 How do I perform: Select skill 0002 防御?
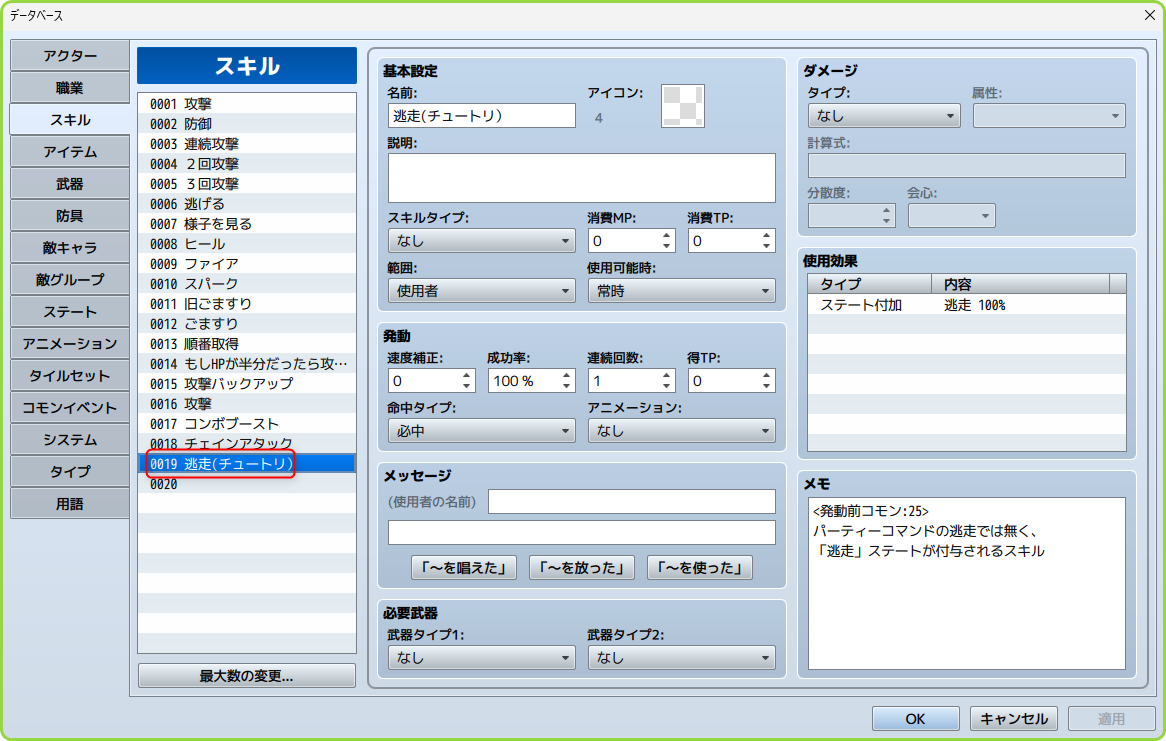click(247, 124)
